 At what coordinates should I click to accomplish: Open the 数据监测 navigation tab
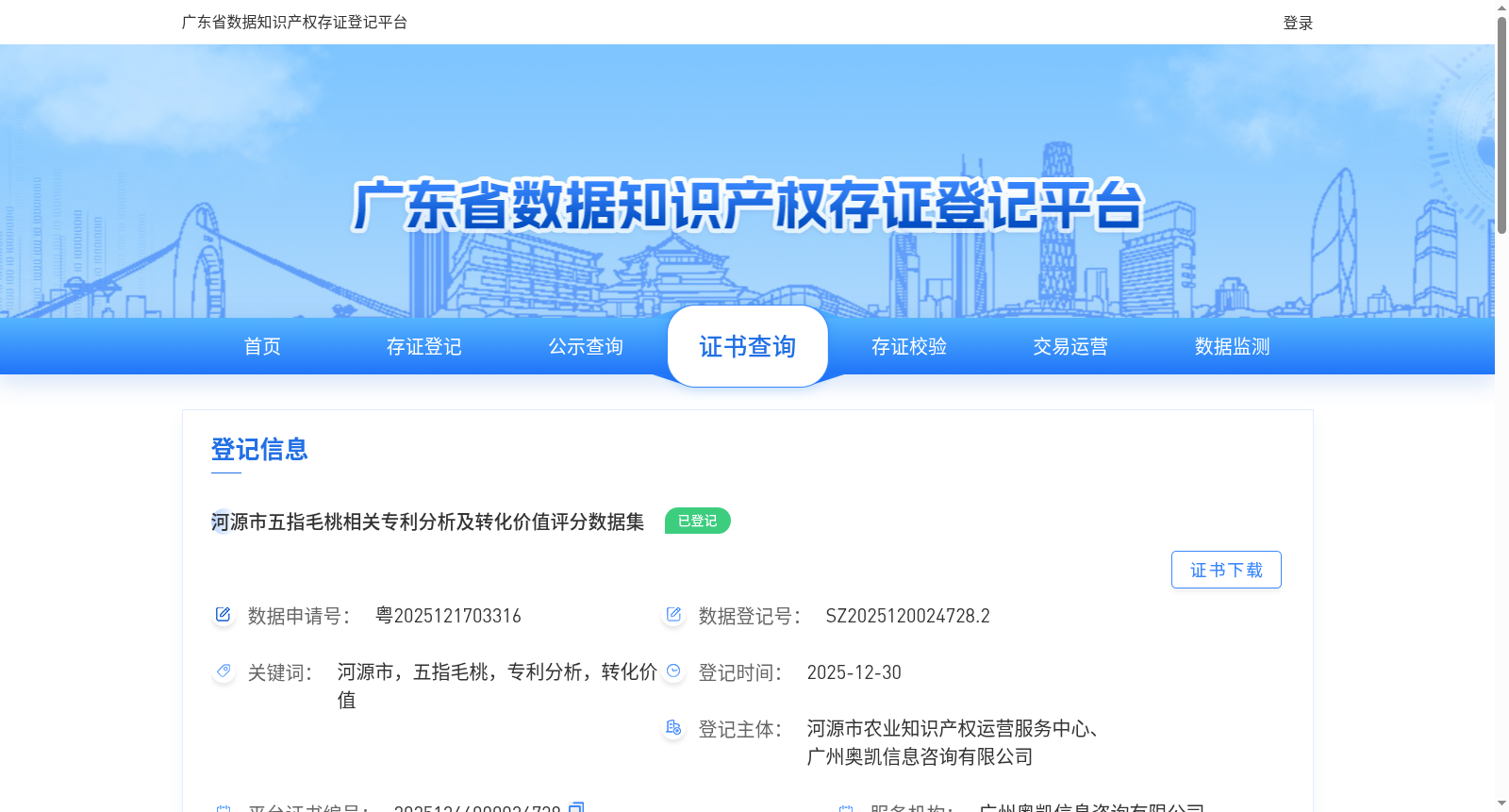point(1233,346)
